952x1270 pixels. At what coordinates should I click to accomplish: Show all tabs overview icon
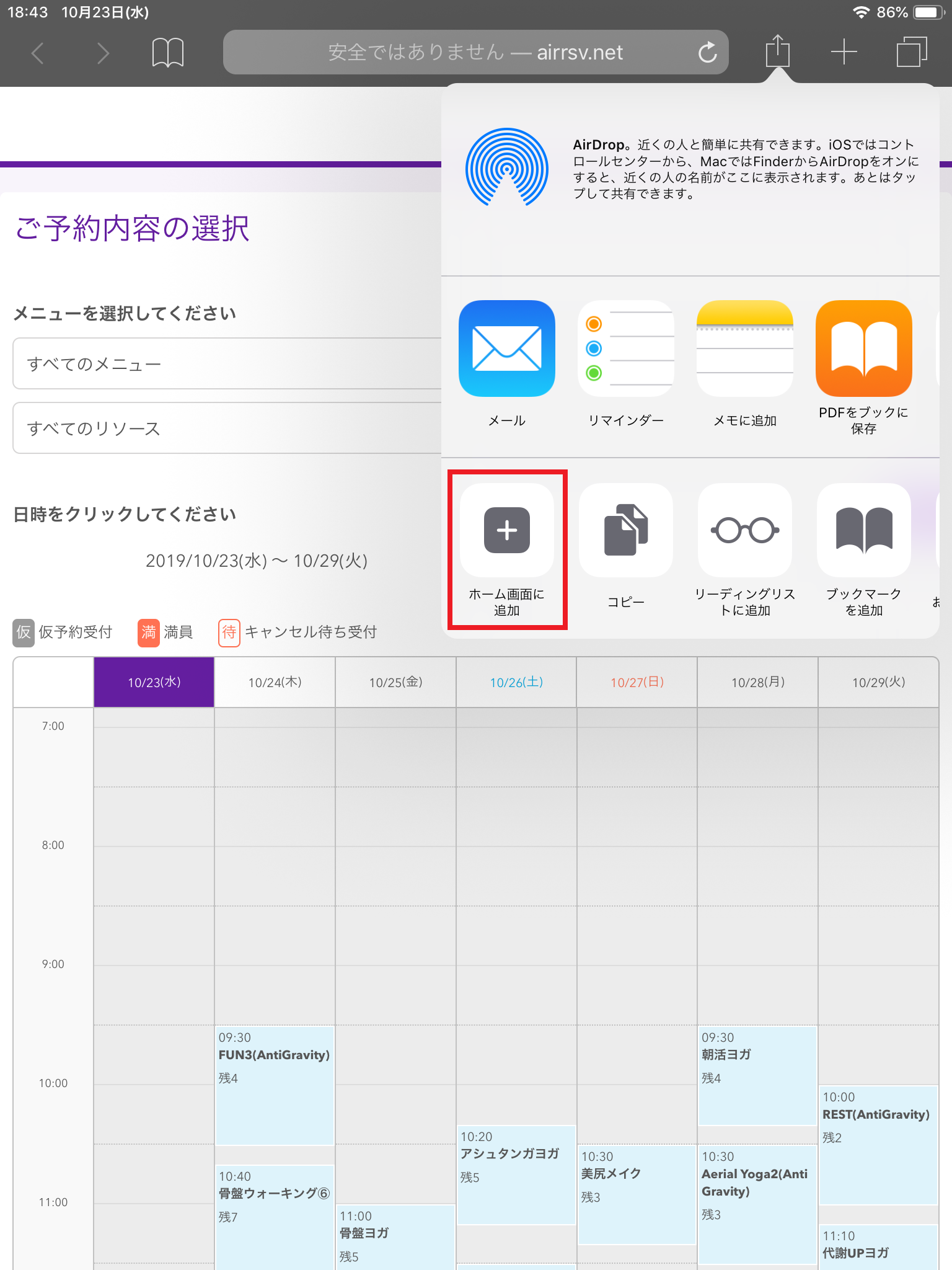pos(912,52)
